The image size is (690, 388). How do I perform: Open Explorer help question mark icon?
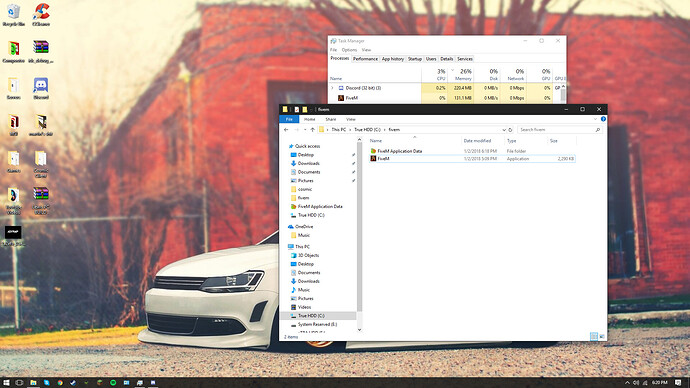pyautogui.click(x=603, y=119)
